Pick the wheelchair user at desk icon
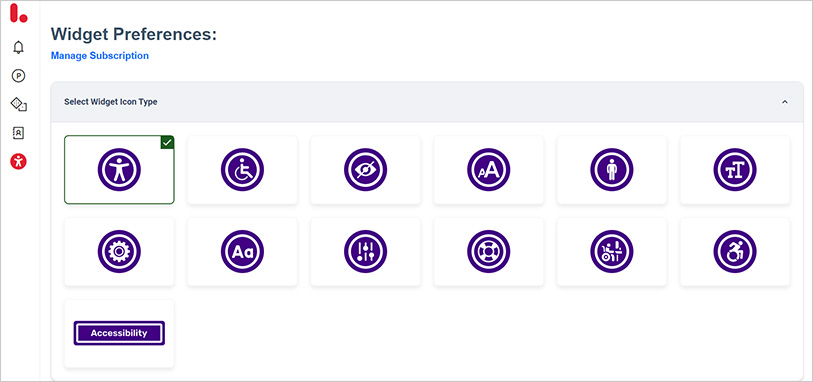This screenshot has width=813, height=382. point(612,252)
